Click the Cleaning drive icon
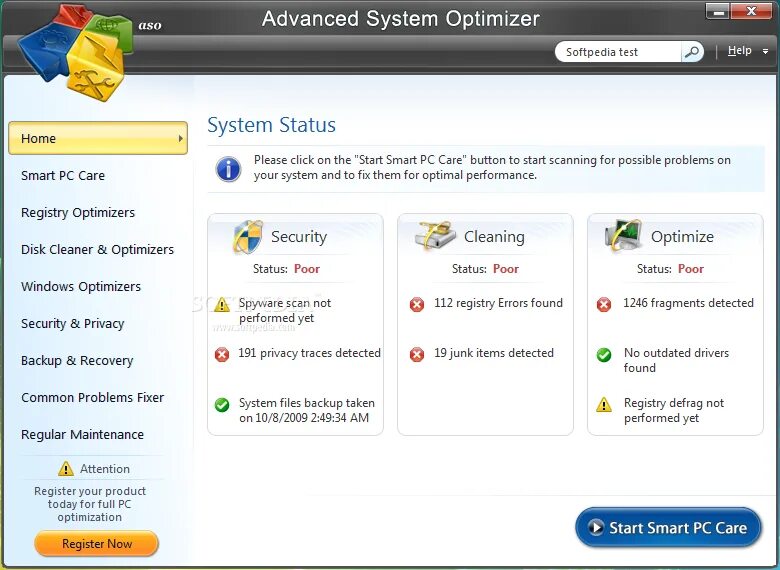The image size is (780, 570). (x=436, y=235)
